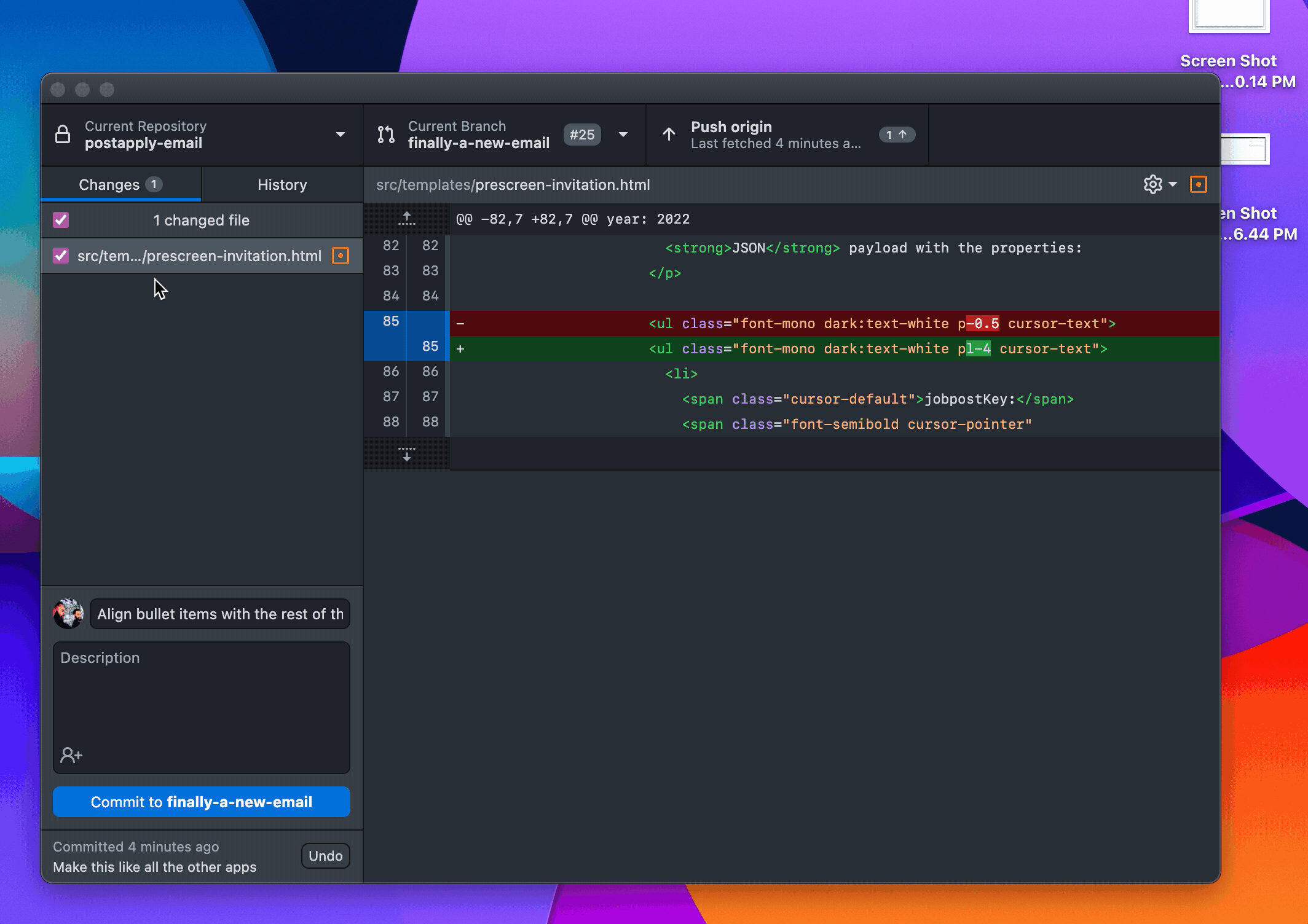Open Current Repository dropdown
Image resolution: width=1308 pixels, height=924 pixels.
[340, 135]
